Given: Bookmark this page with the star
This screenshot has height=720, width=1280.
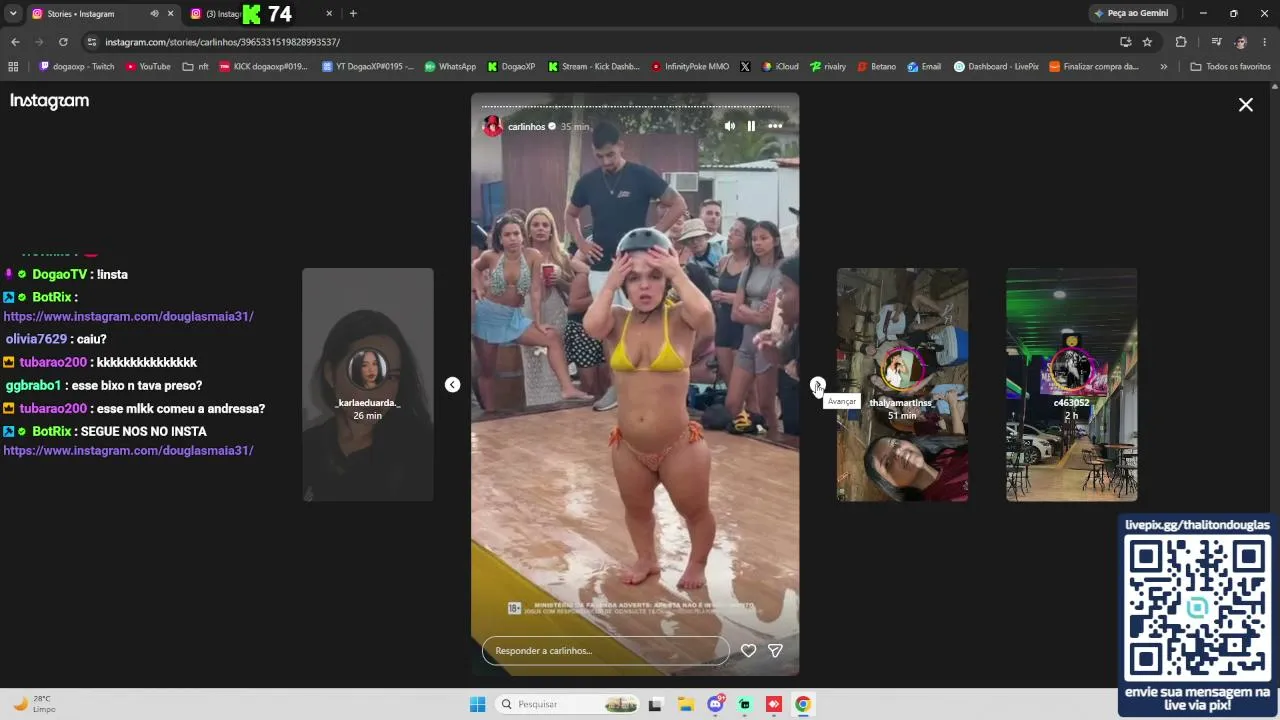Looking at the screenshot, I should pos(1147,42).
